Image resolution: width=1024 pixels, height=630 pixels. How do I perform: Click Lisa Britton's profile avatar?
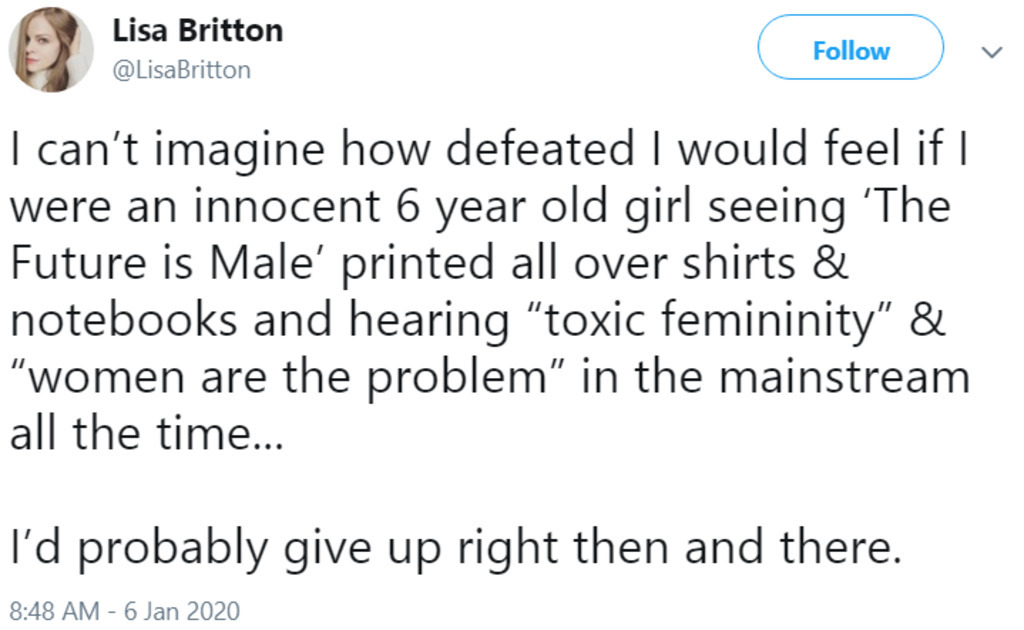pyautogui.click(x=51, y=50)
